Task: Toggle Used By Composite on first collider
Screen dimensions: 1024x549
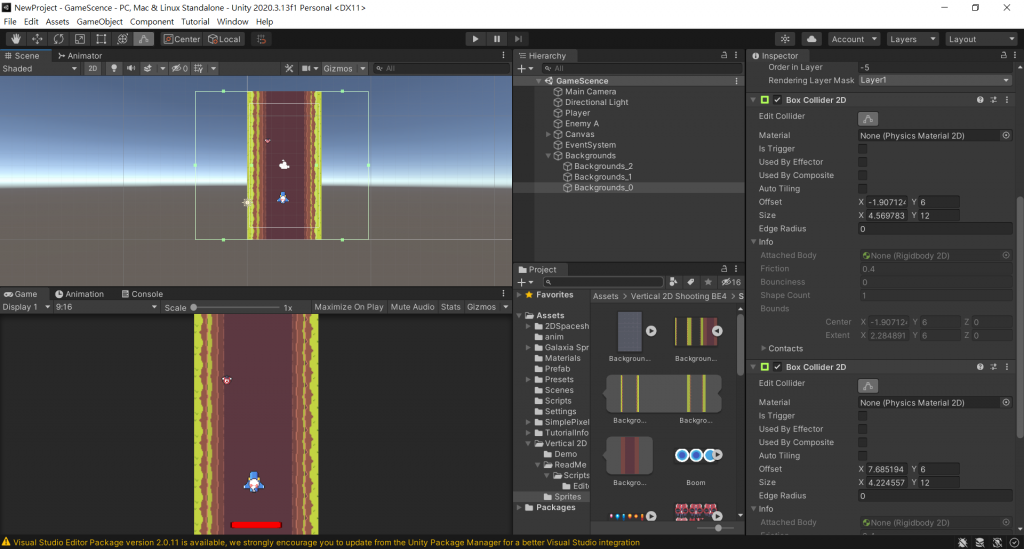Action: click(x=863, y=175)
